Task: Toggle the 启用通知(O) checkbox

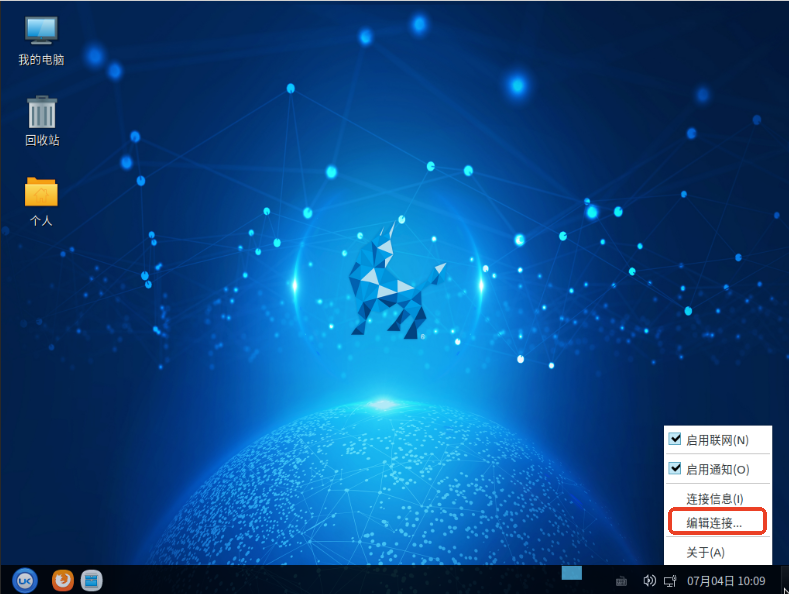Action: pos(675,469)
